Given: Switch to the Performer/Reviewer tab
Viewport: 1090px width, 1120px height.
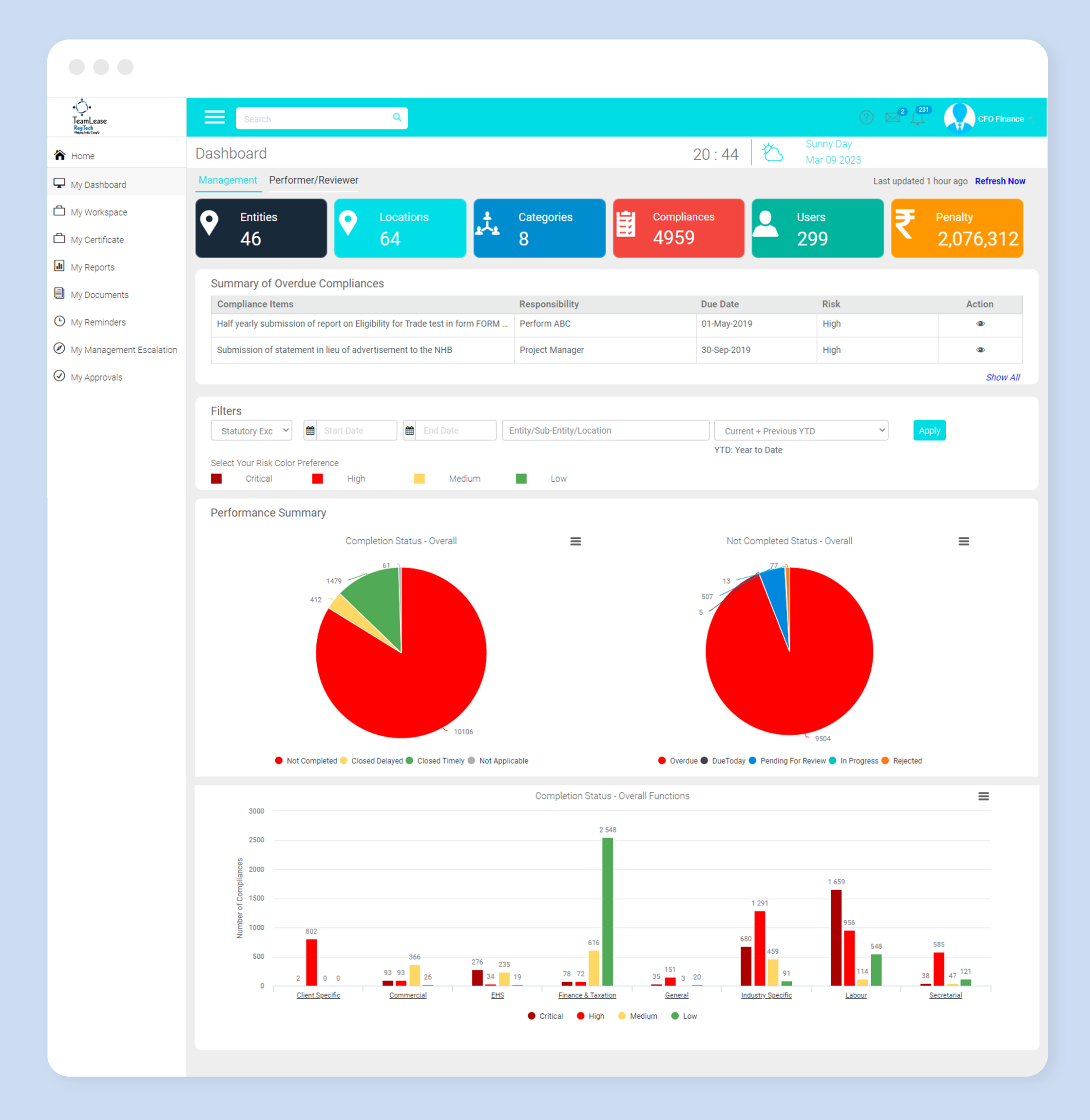Looking at the screenshot, I should [x=314, y=180].
